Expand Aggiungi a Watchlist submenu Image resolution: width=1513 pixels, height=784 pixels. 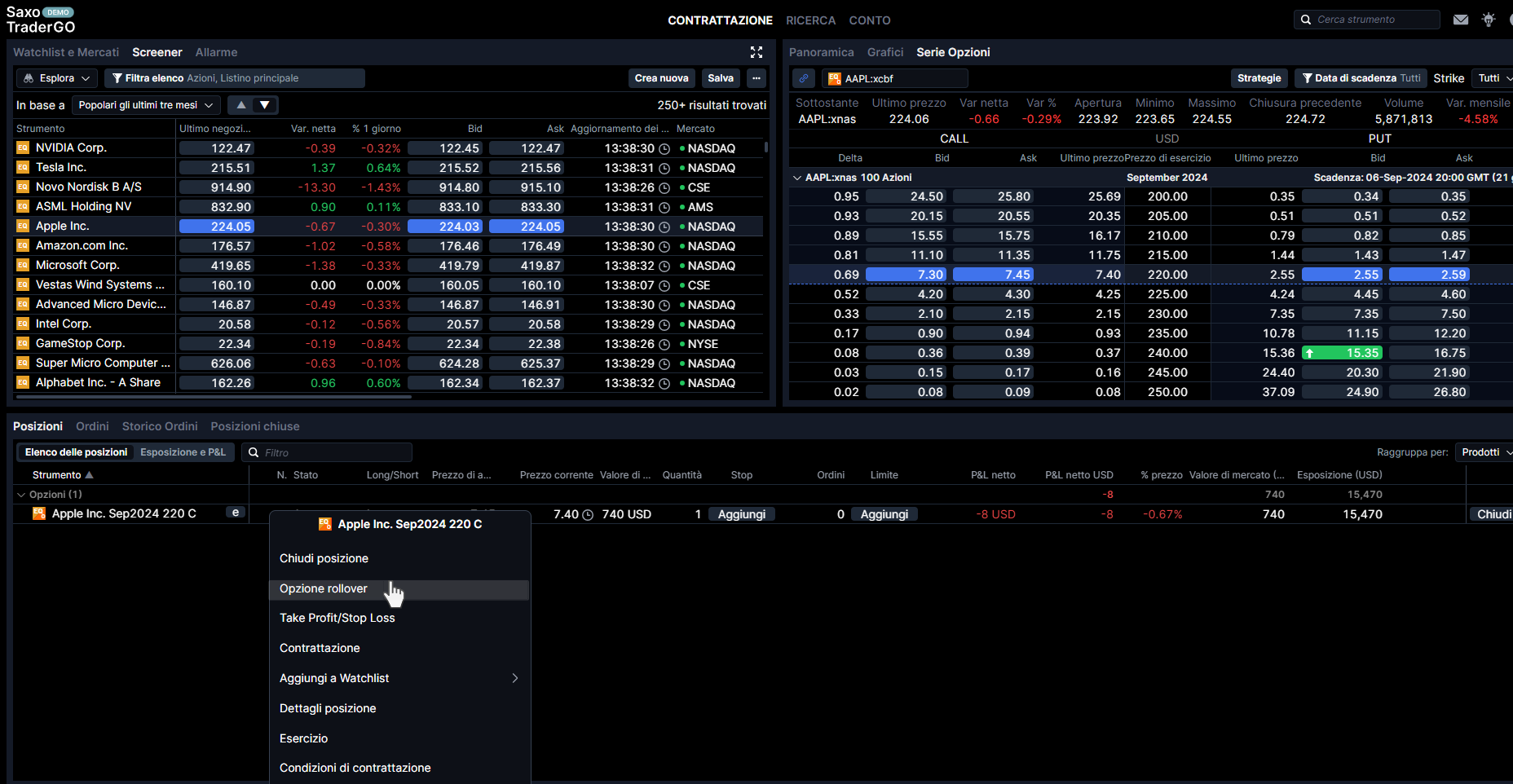tap(399, 678)
